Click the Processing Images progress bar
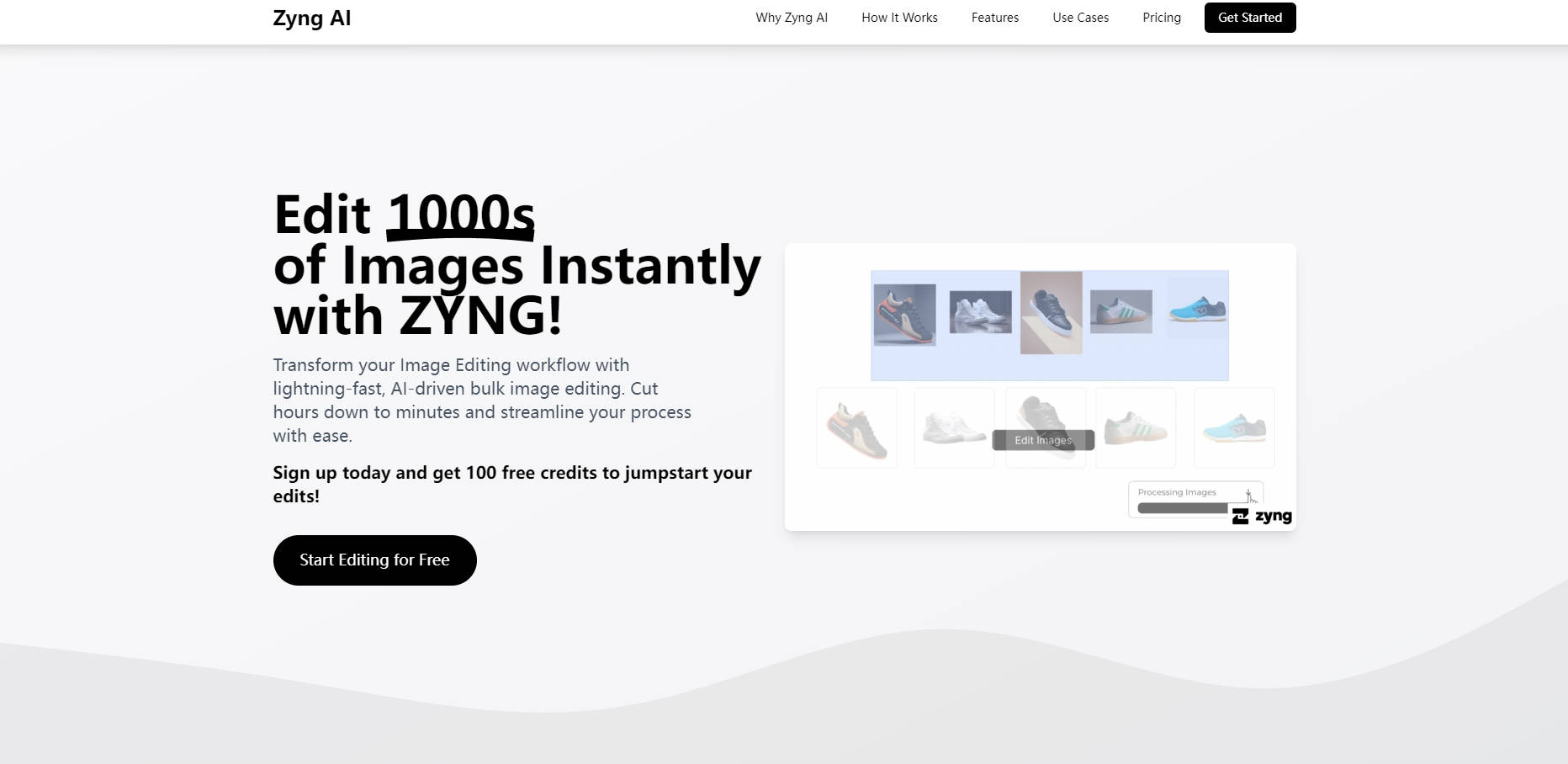 pos(1182,508)
